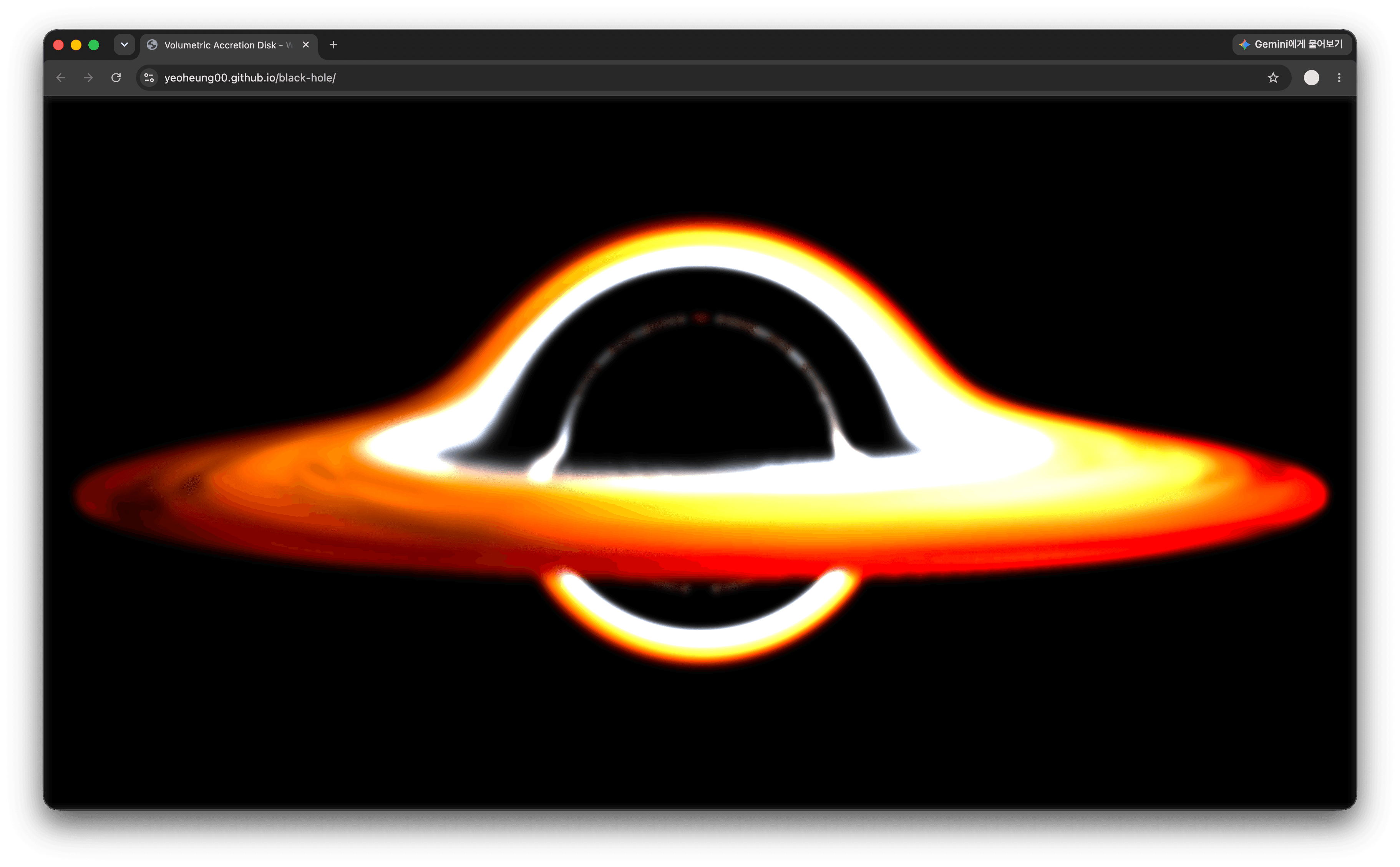Expand the tab search dropdown chevron

pos(124,45)
